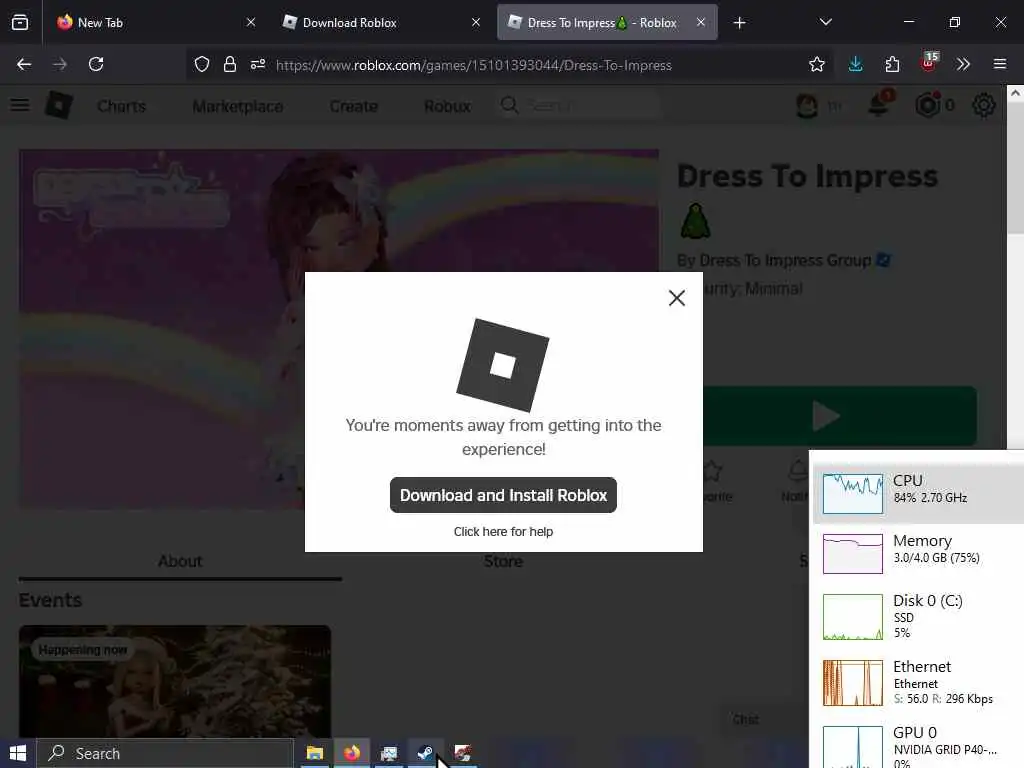Screen dimensions: 1024x768
Task: Select the Ethernet performance entry
Action: coord(918,682)
